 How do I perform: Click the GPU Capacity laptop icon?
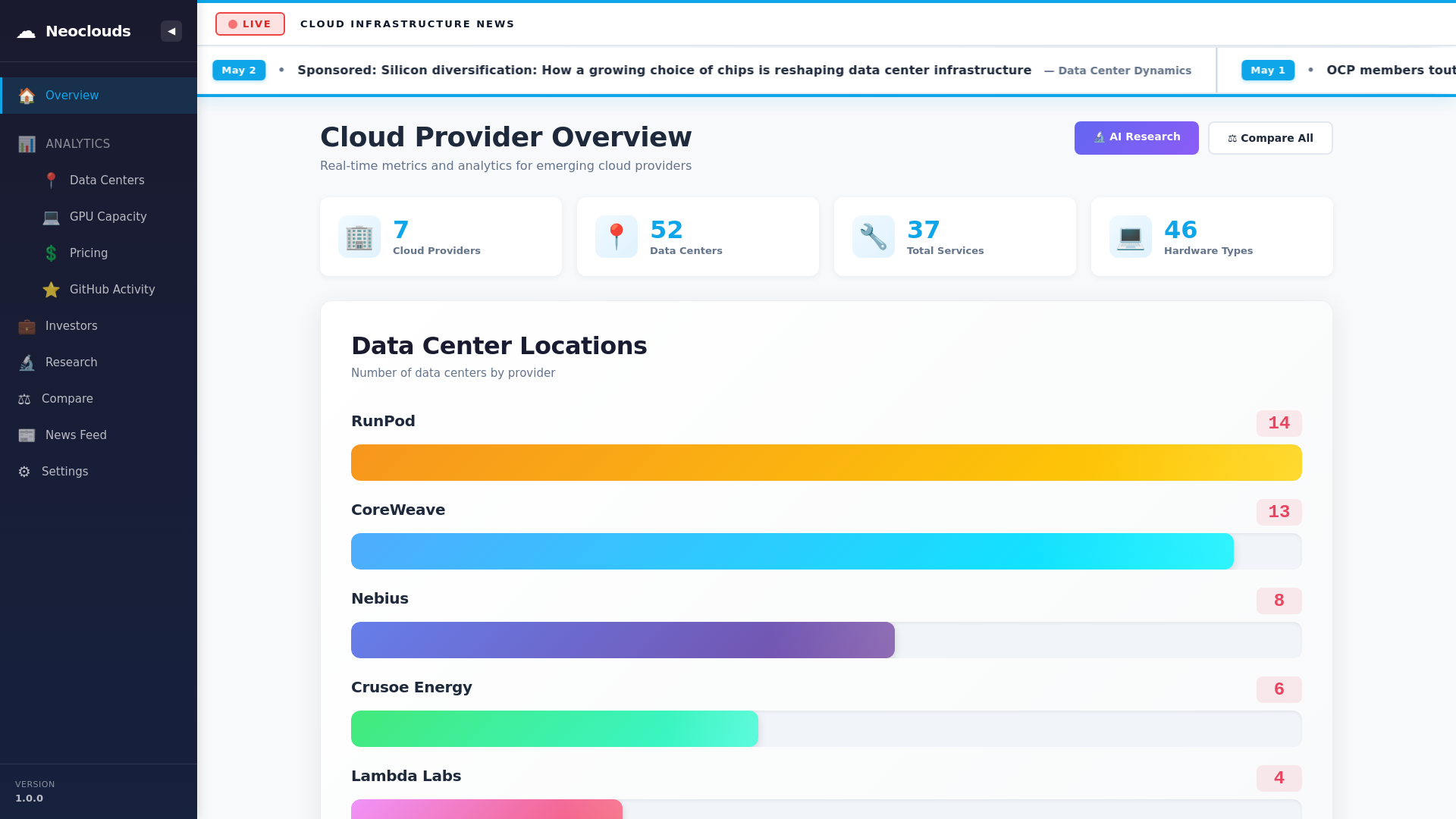51,217
